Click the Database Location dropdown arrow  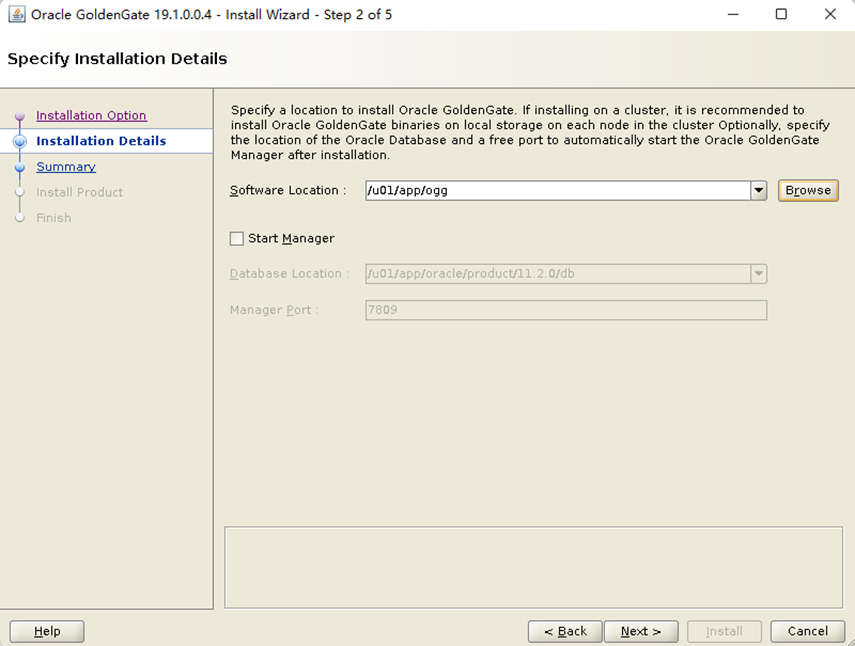758,274
